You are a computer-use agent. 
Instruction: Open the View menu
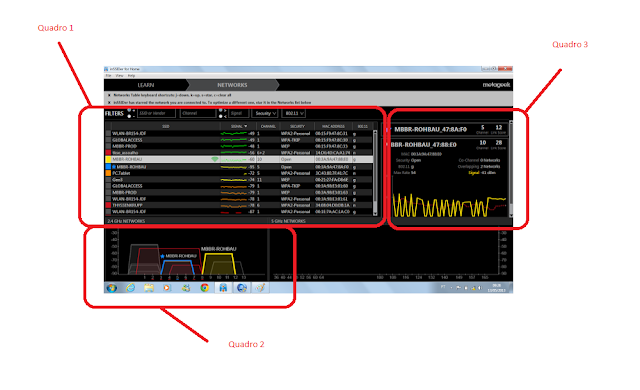(x=120, y=75)
